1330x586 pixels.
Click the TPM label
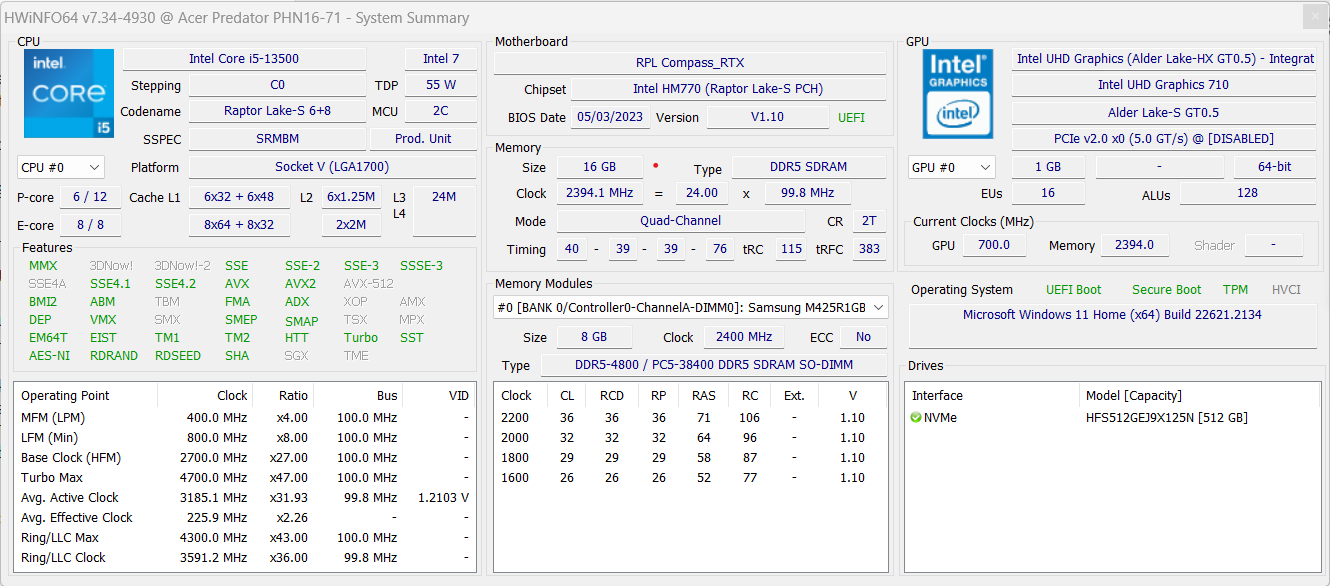(x=1235, y=290)
